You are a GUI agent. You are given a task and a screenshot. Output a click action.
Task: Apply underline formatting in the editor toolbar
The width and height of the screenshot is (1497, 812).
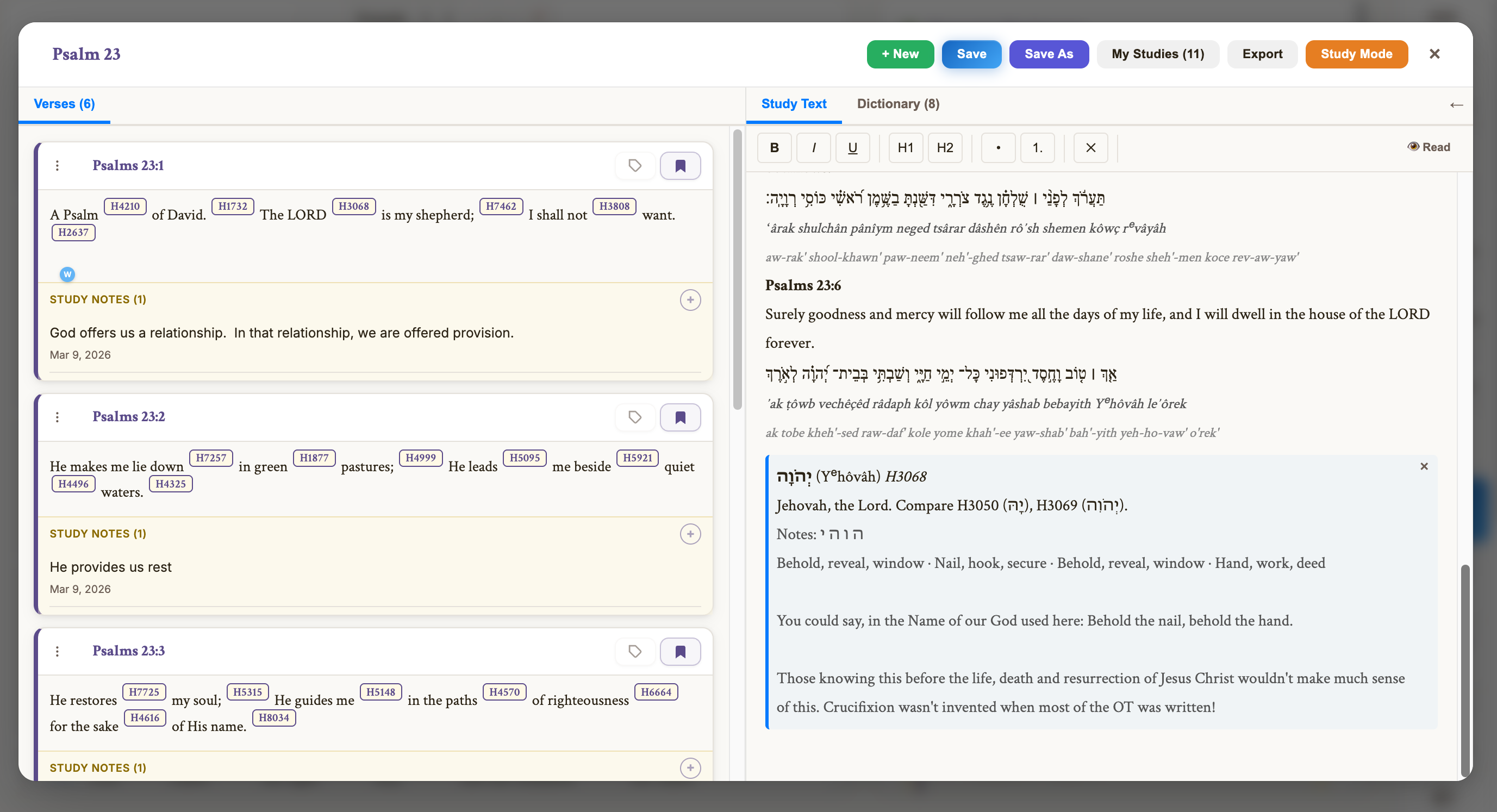(852, 148)
